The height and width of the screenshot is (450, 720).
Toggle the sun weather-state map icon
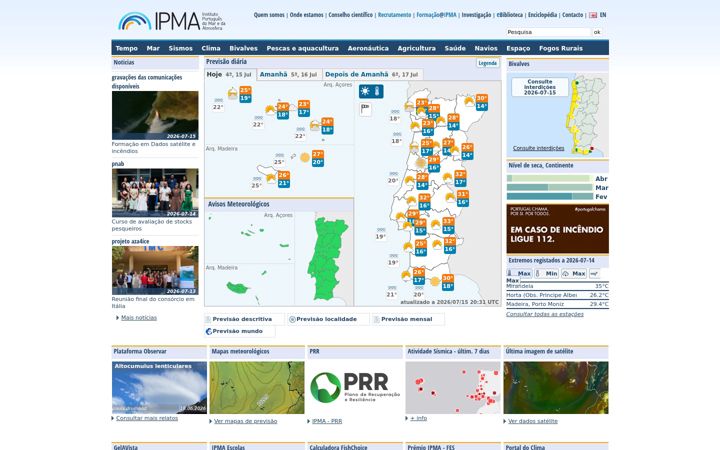click(365, 91)
